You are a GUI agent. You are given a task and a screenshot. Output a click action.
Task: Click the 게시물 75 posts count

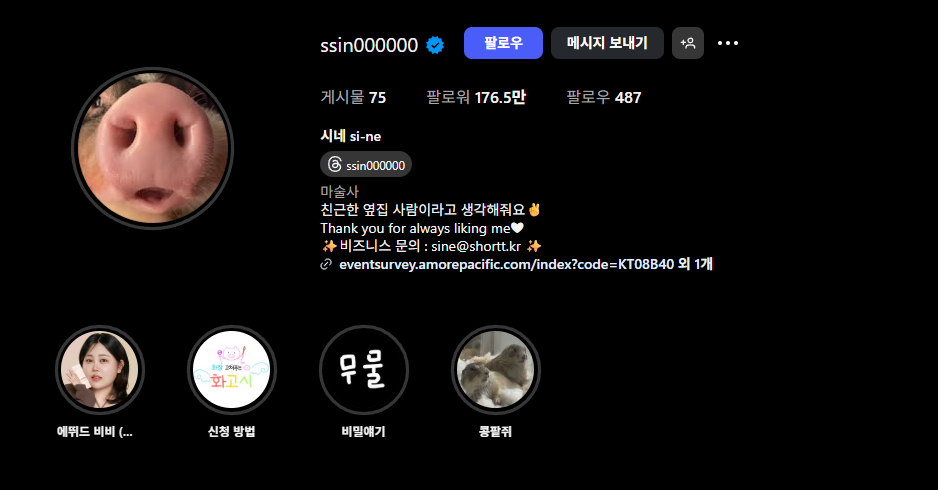coord(353,98)
